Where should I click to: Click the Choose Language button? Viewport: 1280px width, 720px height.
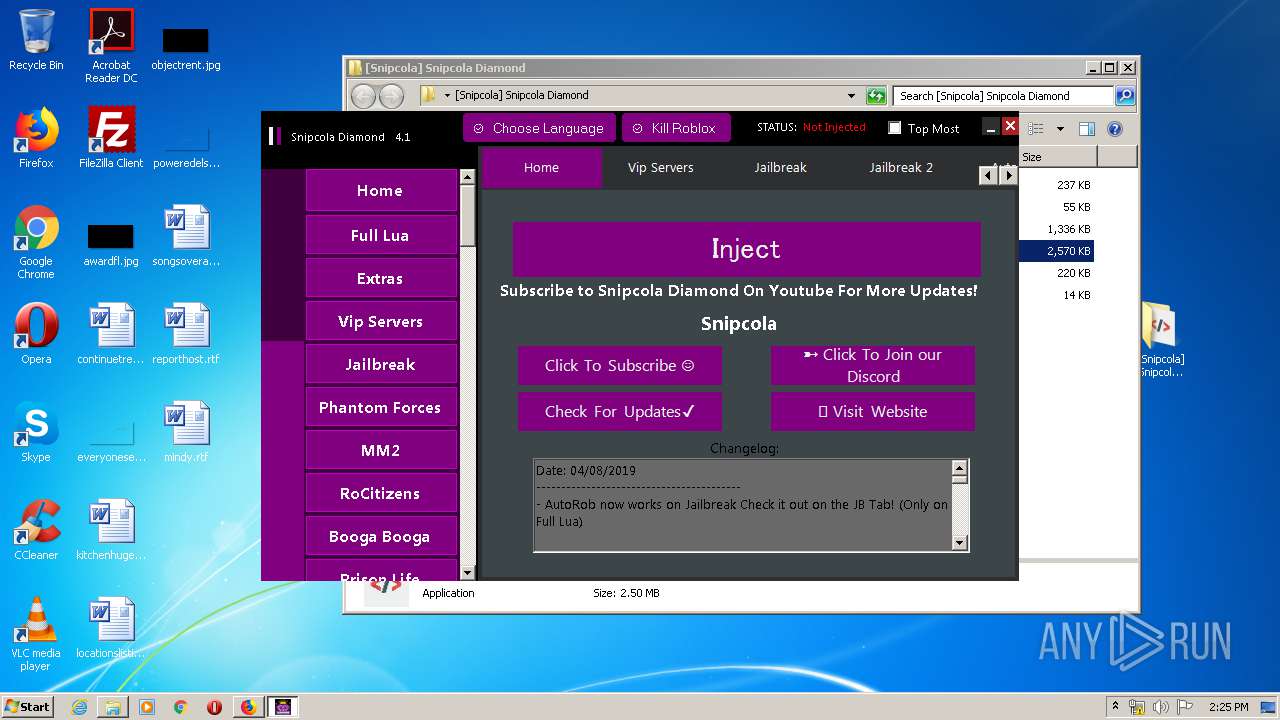coord(538,128)
